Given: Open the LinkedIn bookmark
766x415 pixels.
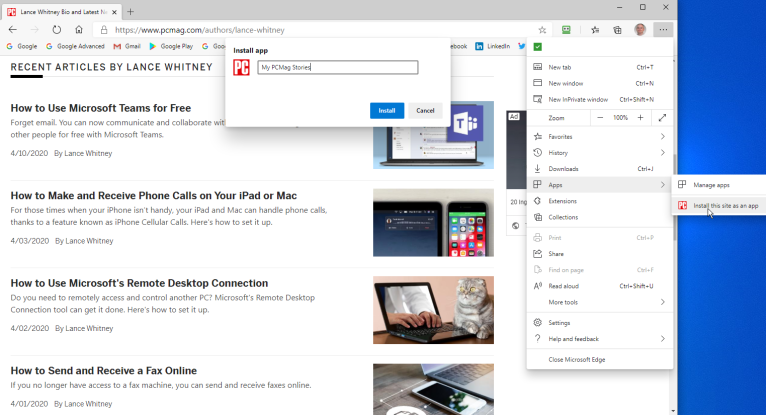Looking at the screenshot, I should point(492,46).
